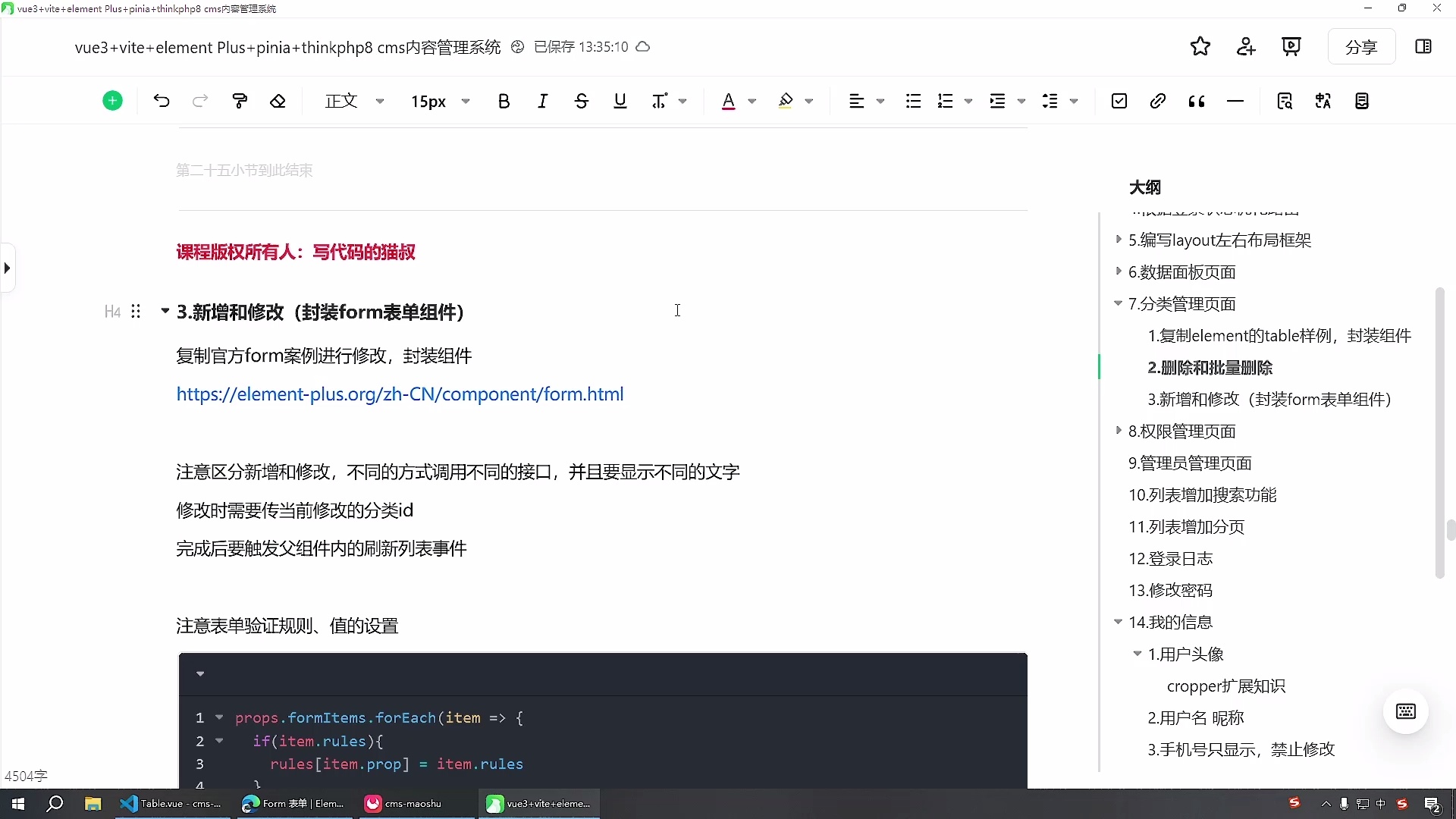Expand the left sidebar arrow
Image resolution: width=1456 pixels, height=819 pixels.
click(x=7, y=268)
